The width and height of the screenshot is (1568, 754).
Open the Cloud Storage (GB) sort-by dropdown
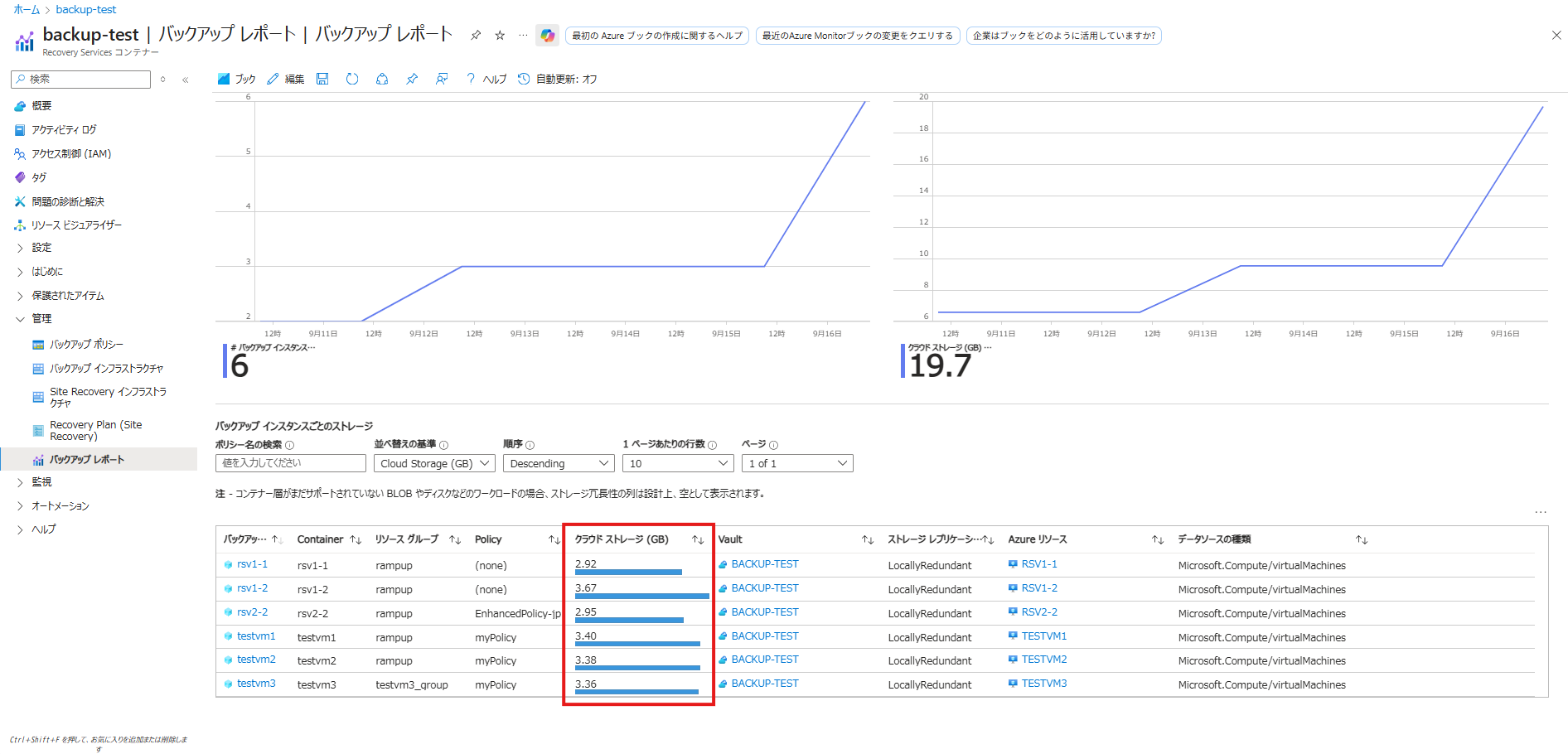click(435, 463)
